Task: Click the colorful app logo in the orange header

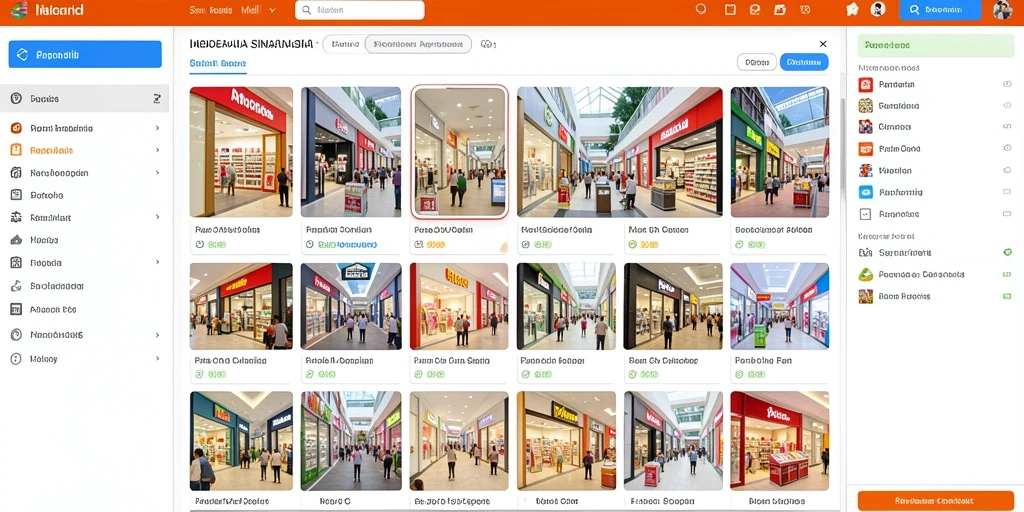Action: 19,10
